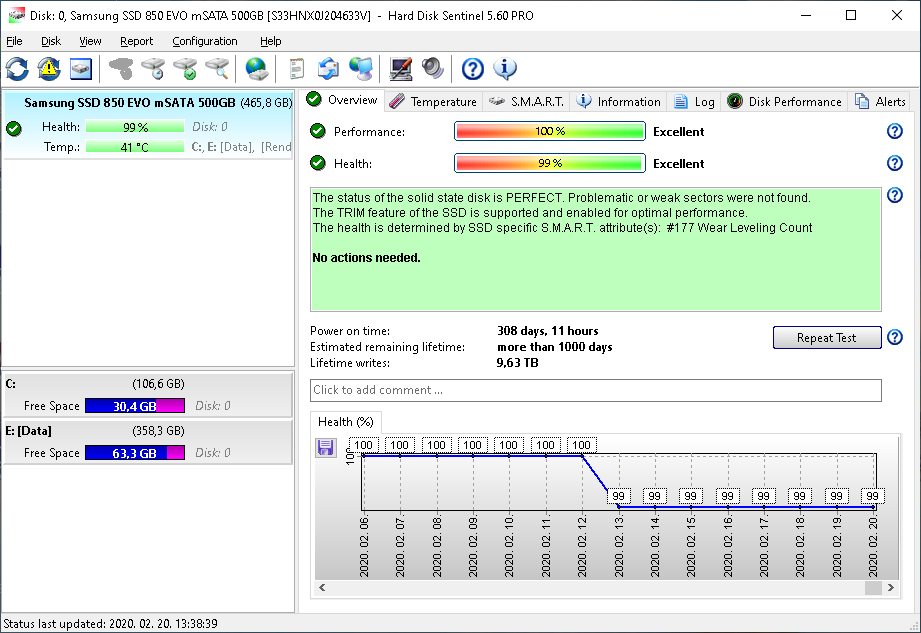The width and height of the screenshot is (921, 633).
Task: Click the globe over disk toolbar icon
Action: 257,69
